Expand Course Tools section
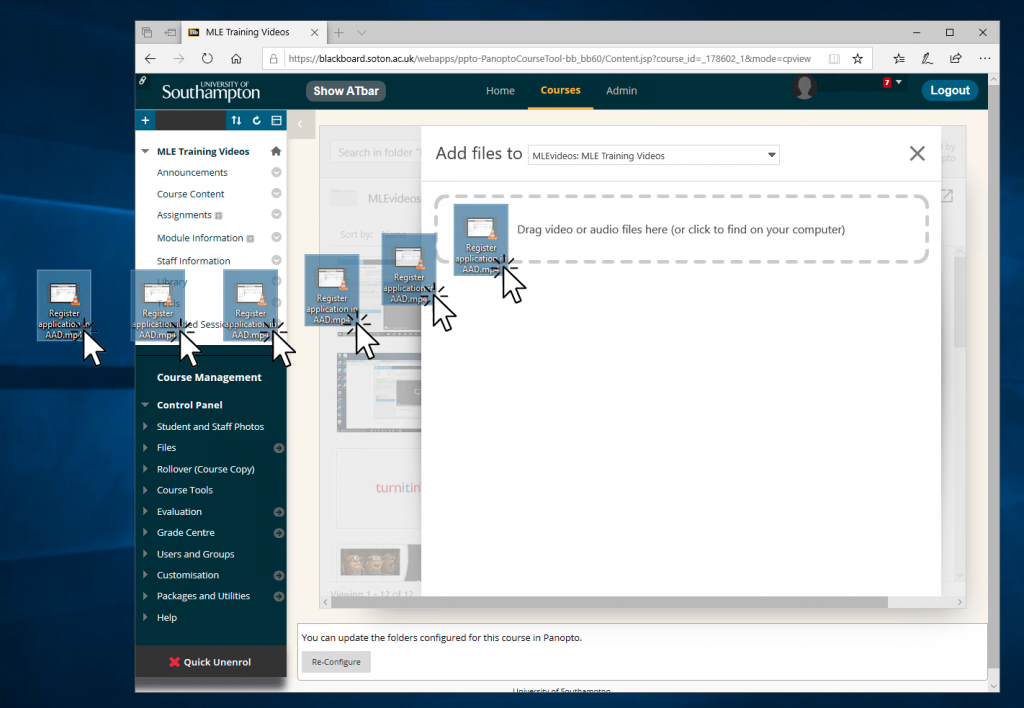Image resolution: width=1024 pixels, height=708 pixels. pos(145,490)
